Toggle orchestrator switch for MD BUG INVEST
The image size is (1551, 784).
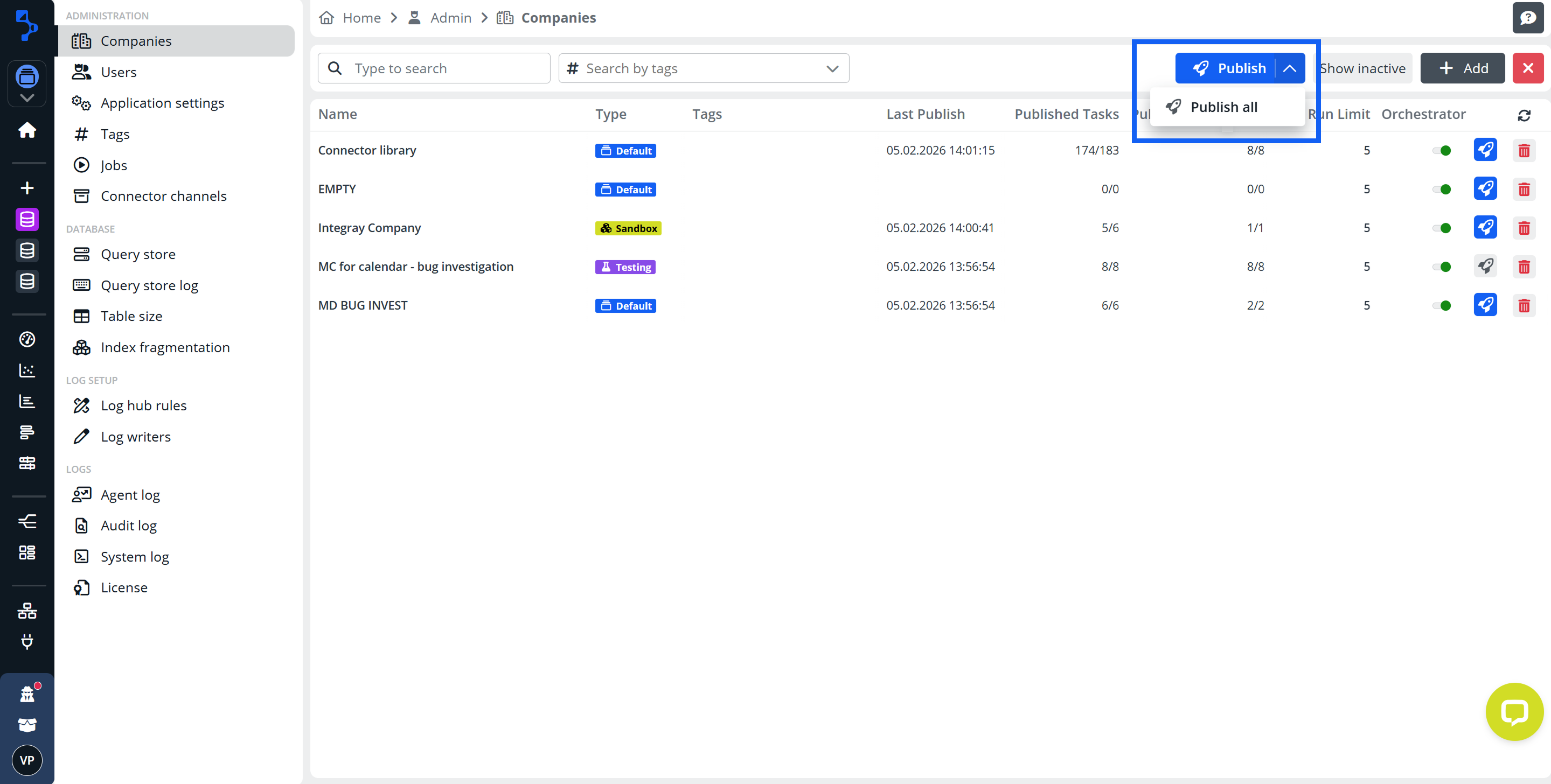pos(1442,305)
